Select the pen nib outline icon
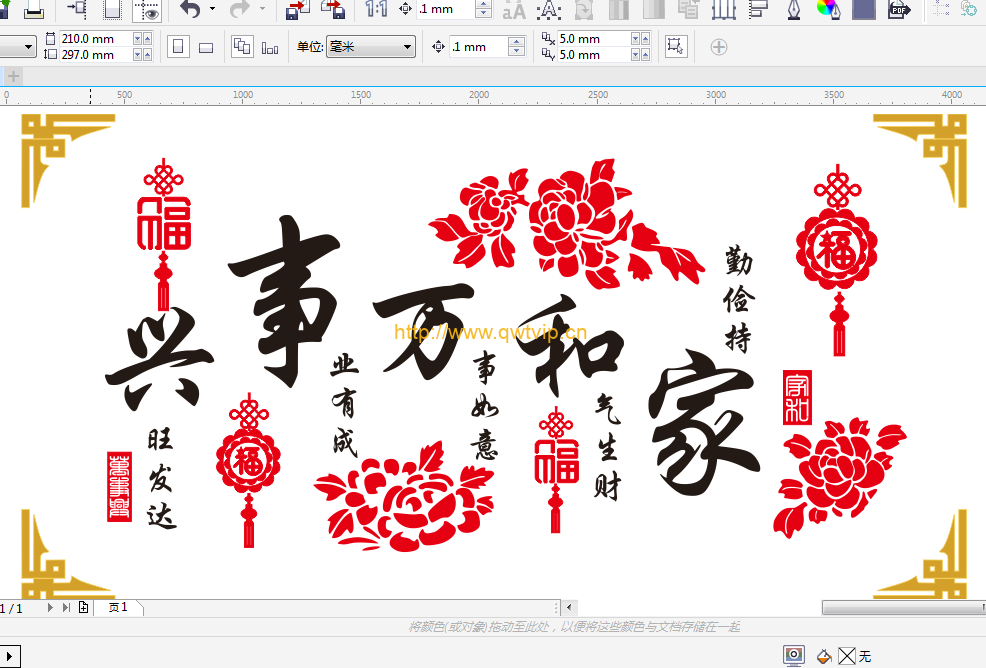The width and height of the screenshot is (986, 668). pyautogui.click(x=794, y=9)
